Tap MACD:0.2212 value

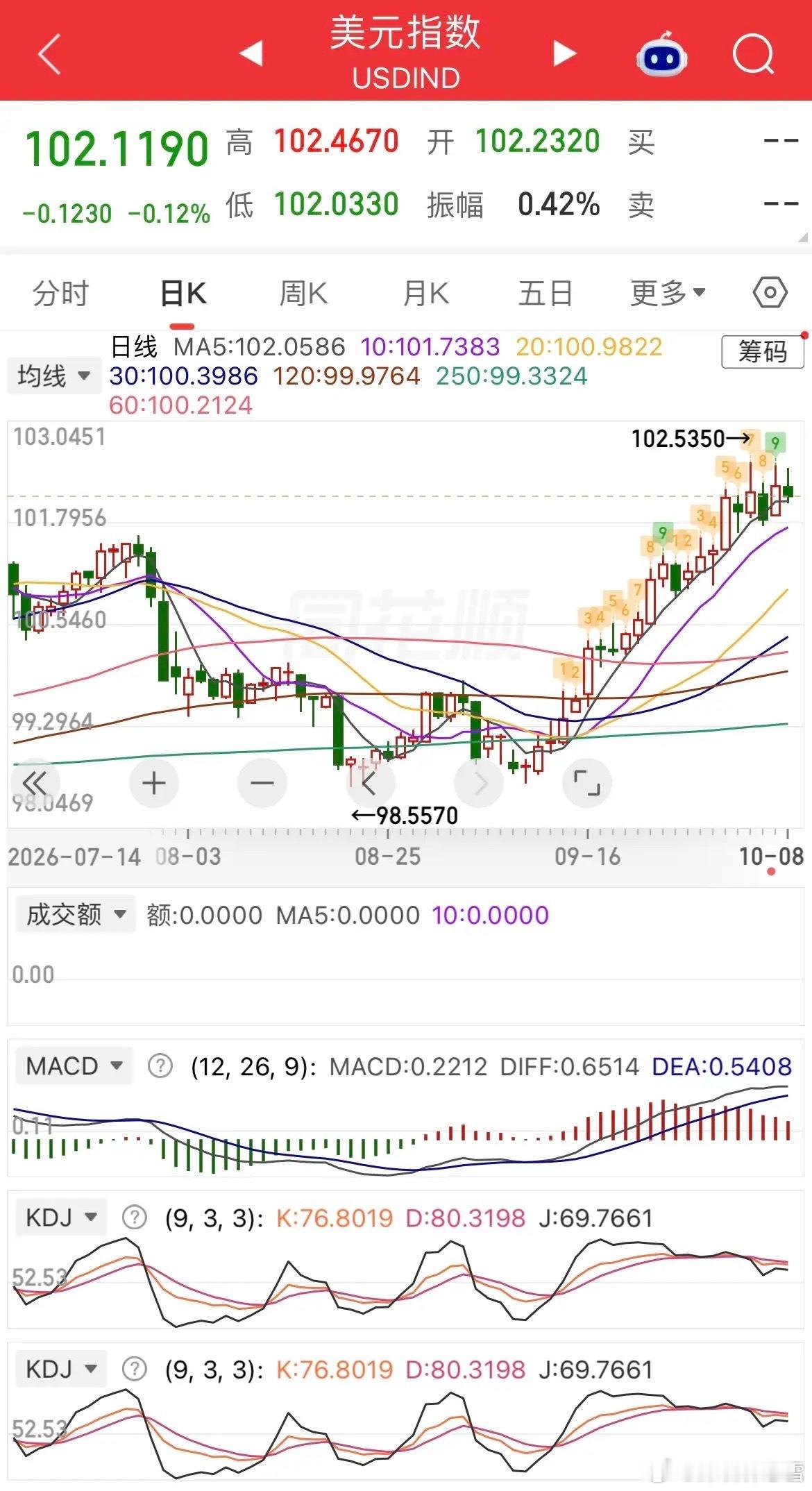point(408,1066)
